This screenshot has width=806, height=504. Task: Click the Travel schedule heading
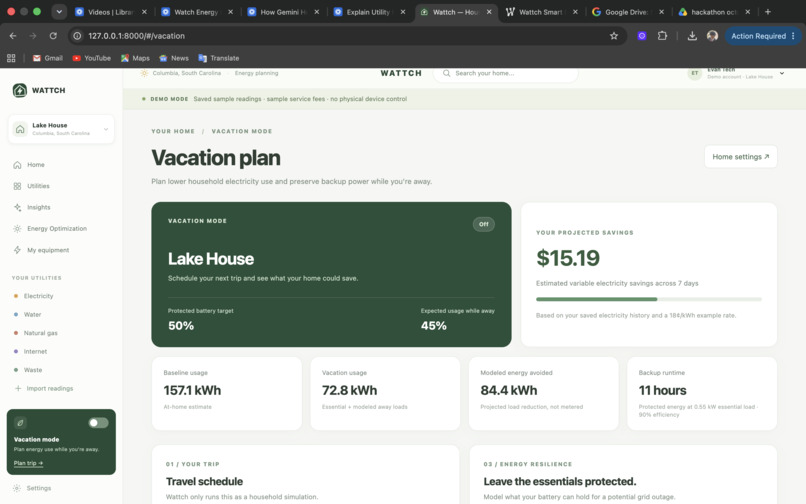point(205,482)
